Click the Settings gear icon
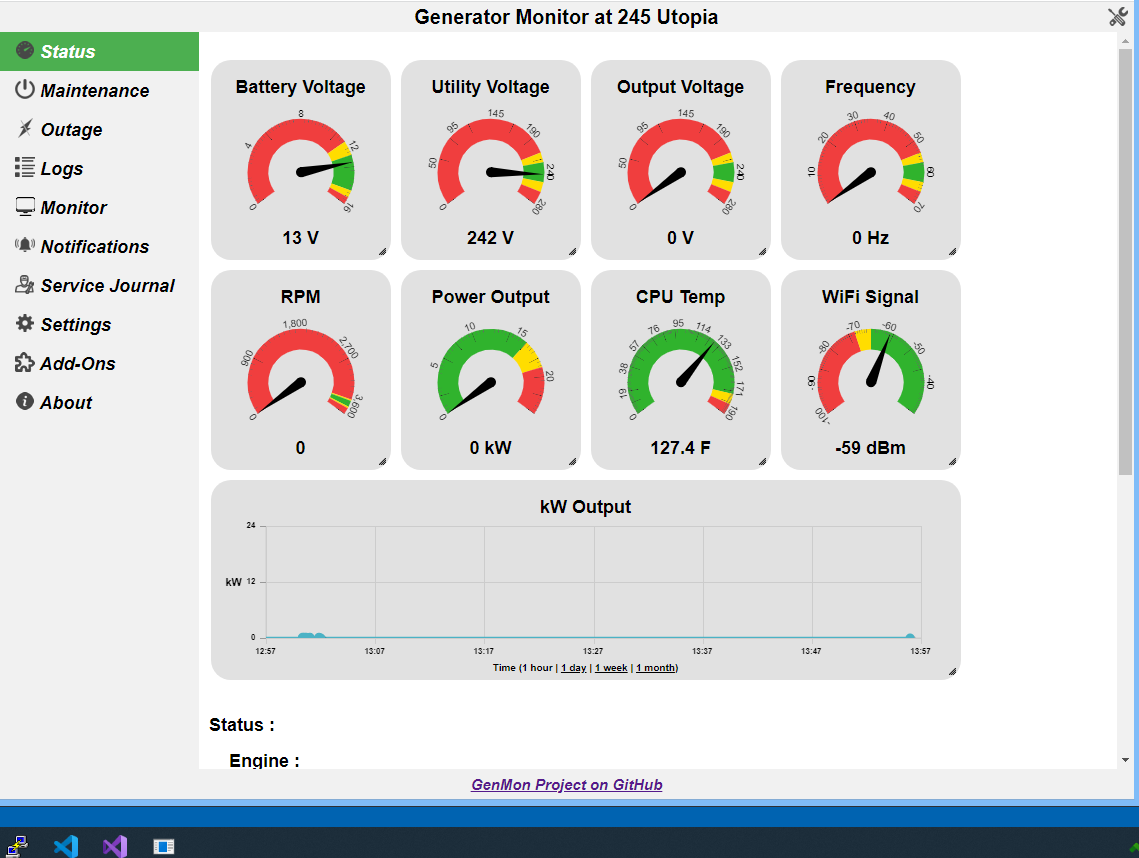This screenshot has height=858, width=1139. click(25, 324)
